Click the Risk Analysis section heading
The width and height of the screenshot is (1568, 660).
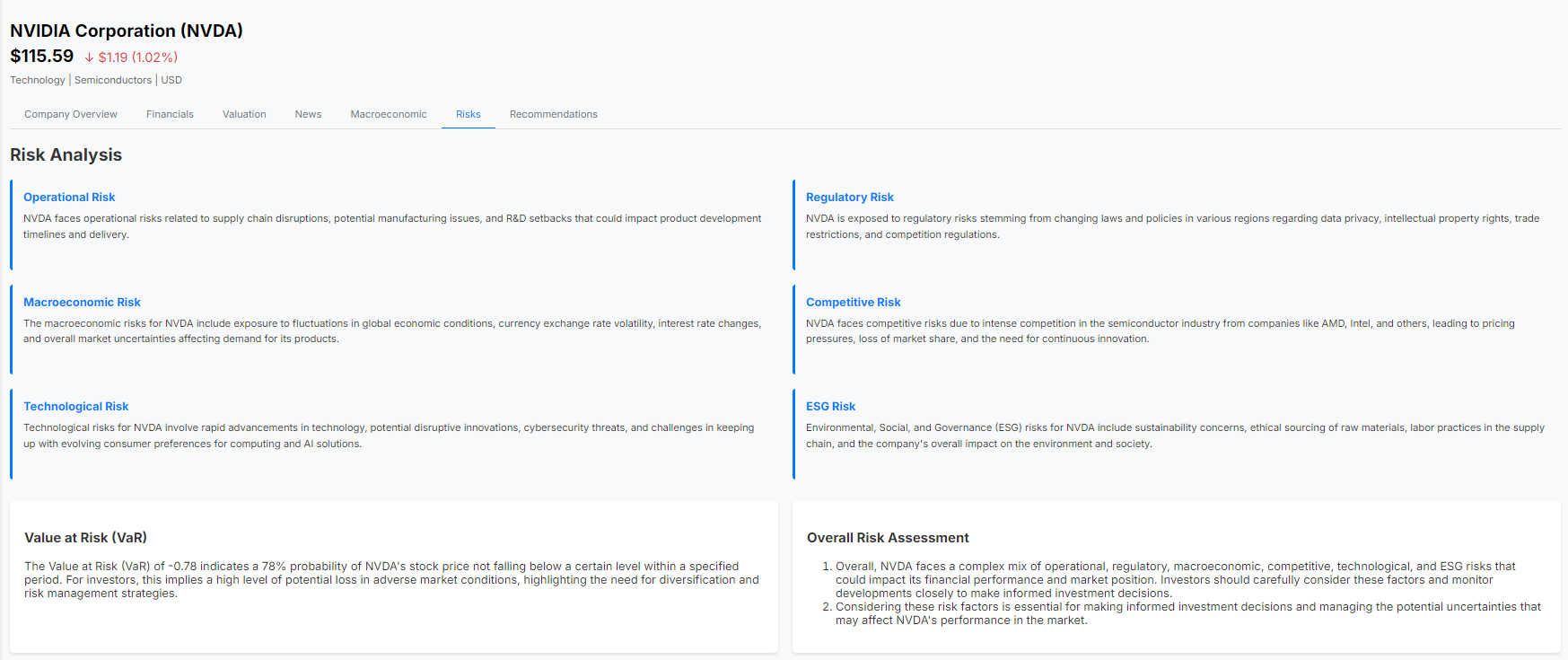click(66, 154)
